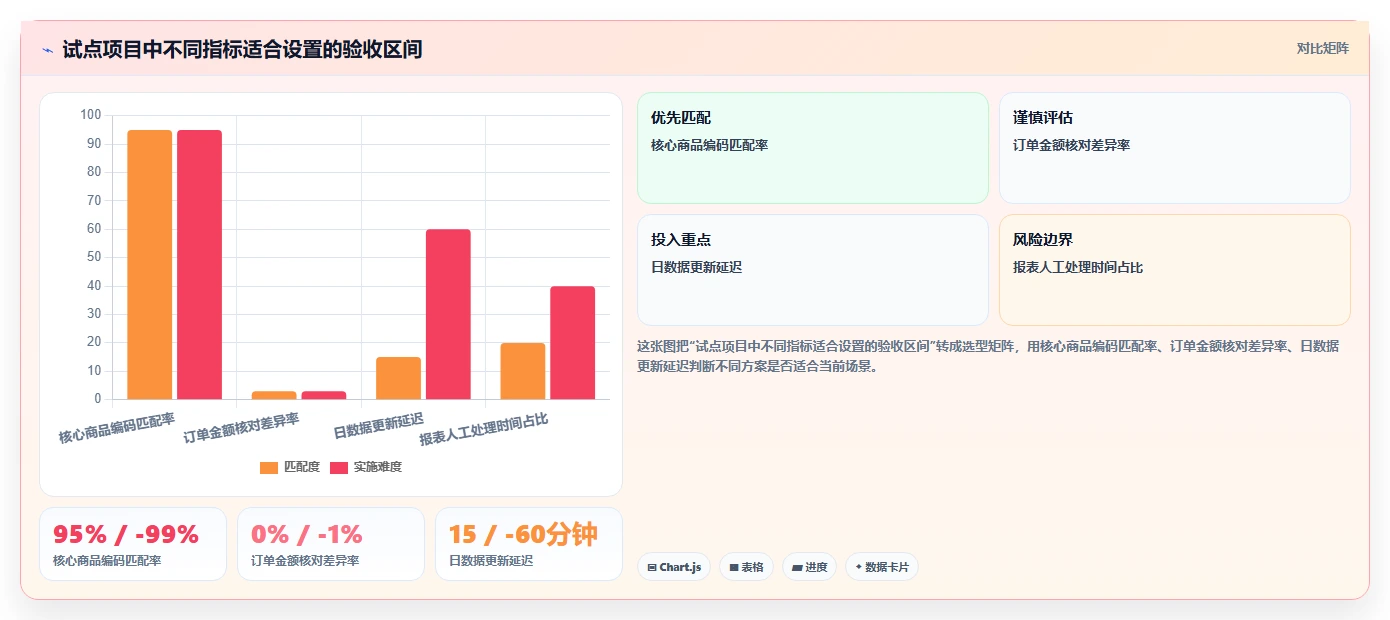
Task: Click axis label 日数据更新延迟 under chart
Action: pos(379,426)
